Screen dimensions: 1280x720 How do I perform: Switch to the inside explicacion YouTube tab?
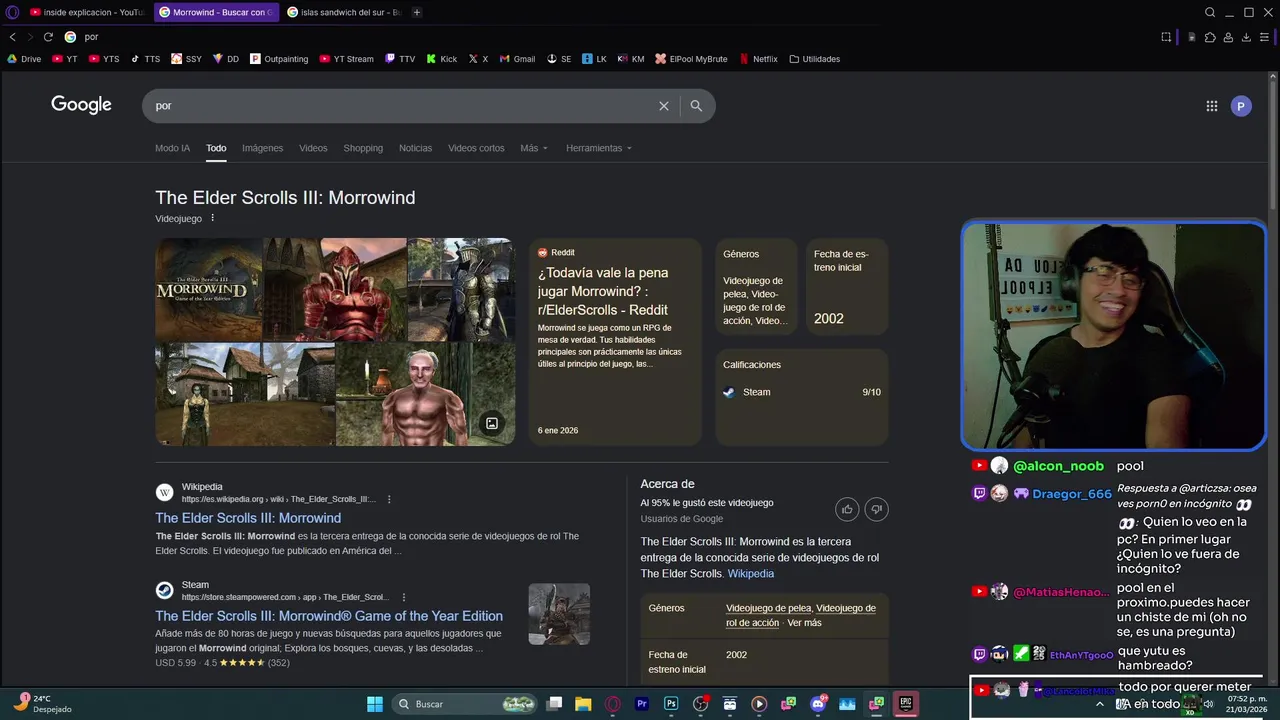(x=87, y=12)
